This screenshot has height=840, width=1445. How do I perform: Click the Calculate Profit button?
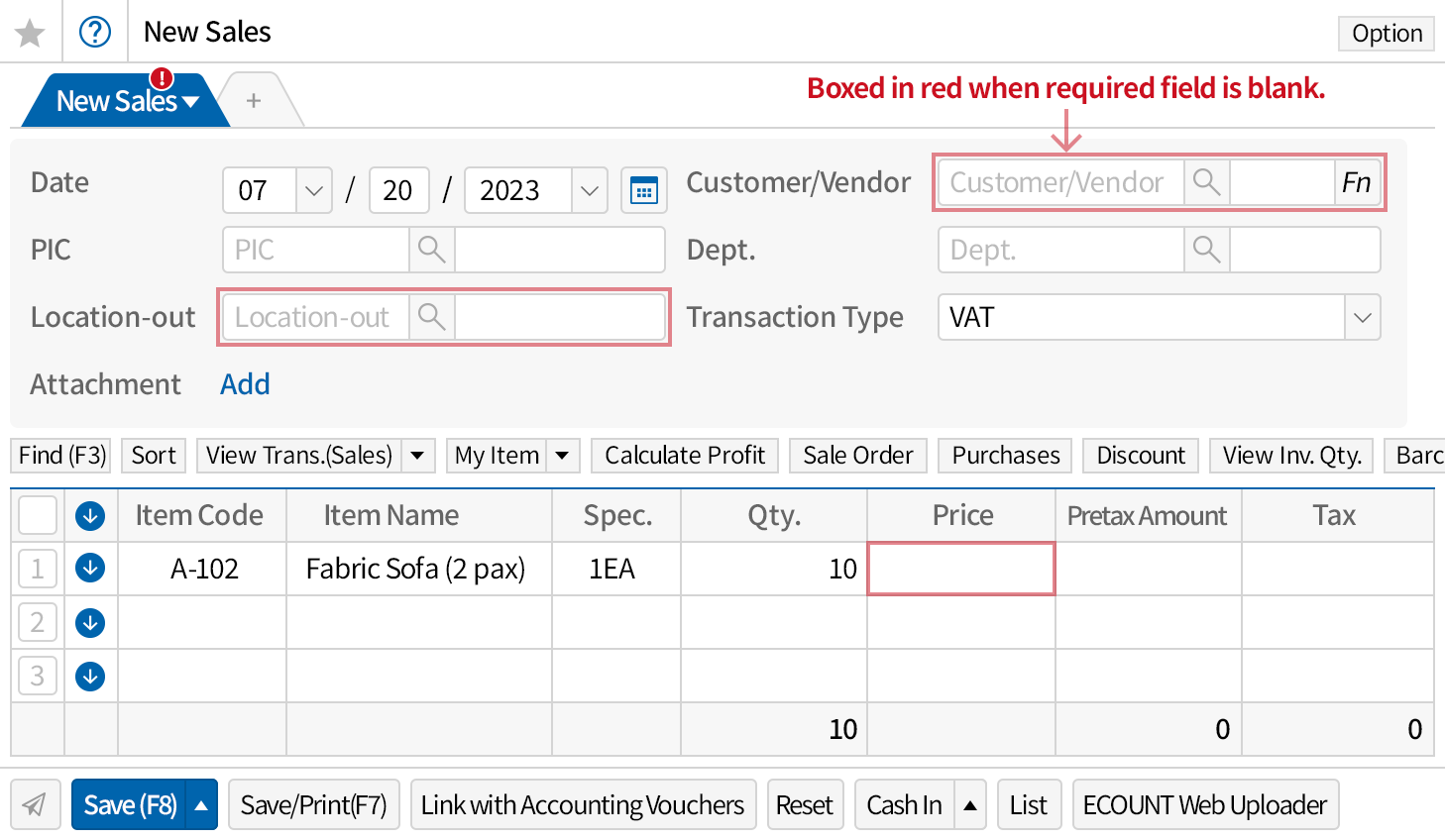point(685,456)
